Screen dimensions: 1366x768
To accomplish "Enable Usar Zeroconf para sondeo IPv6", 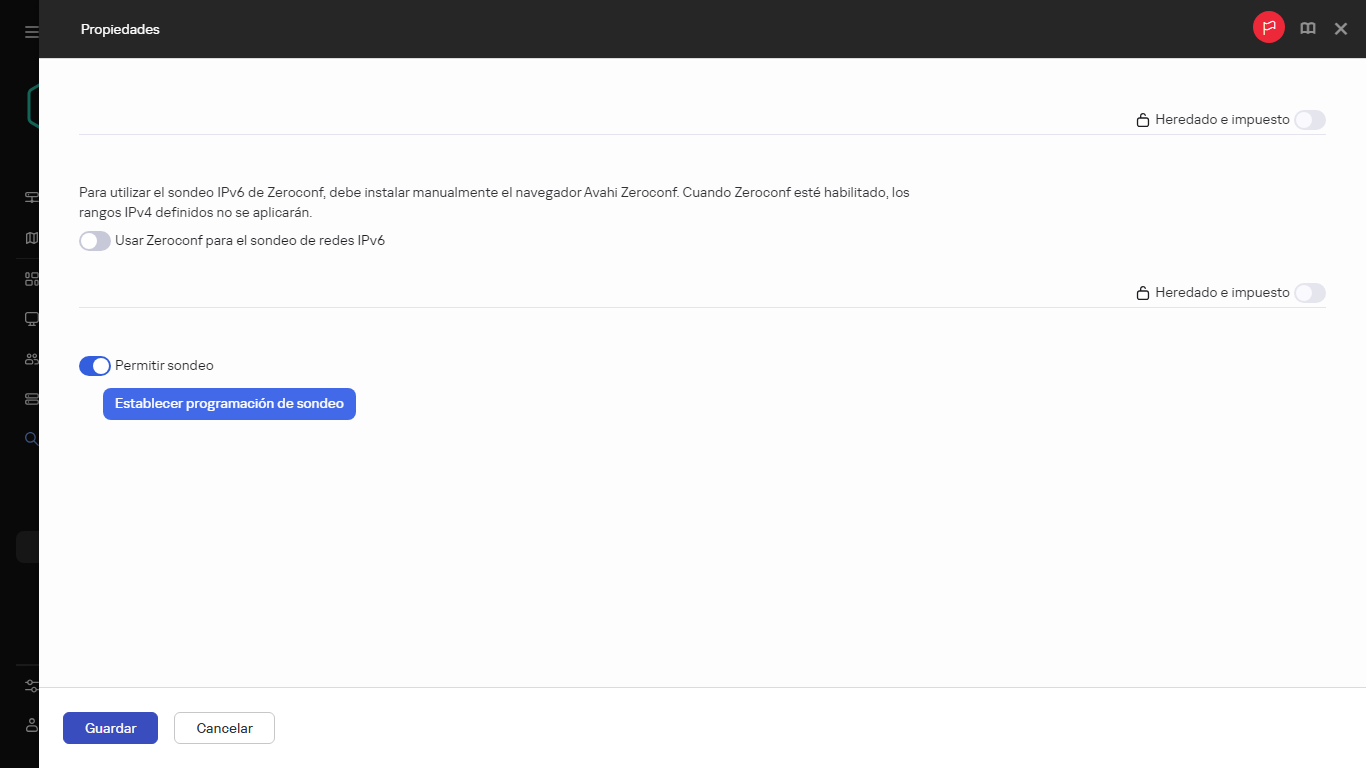I will tap(95, 241).
